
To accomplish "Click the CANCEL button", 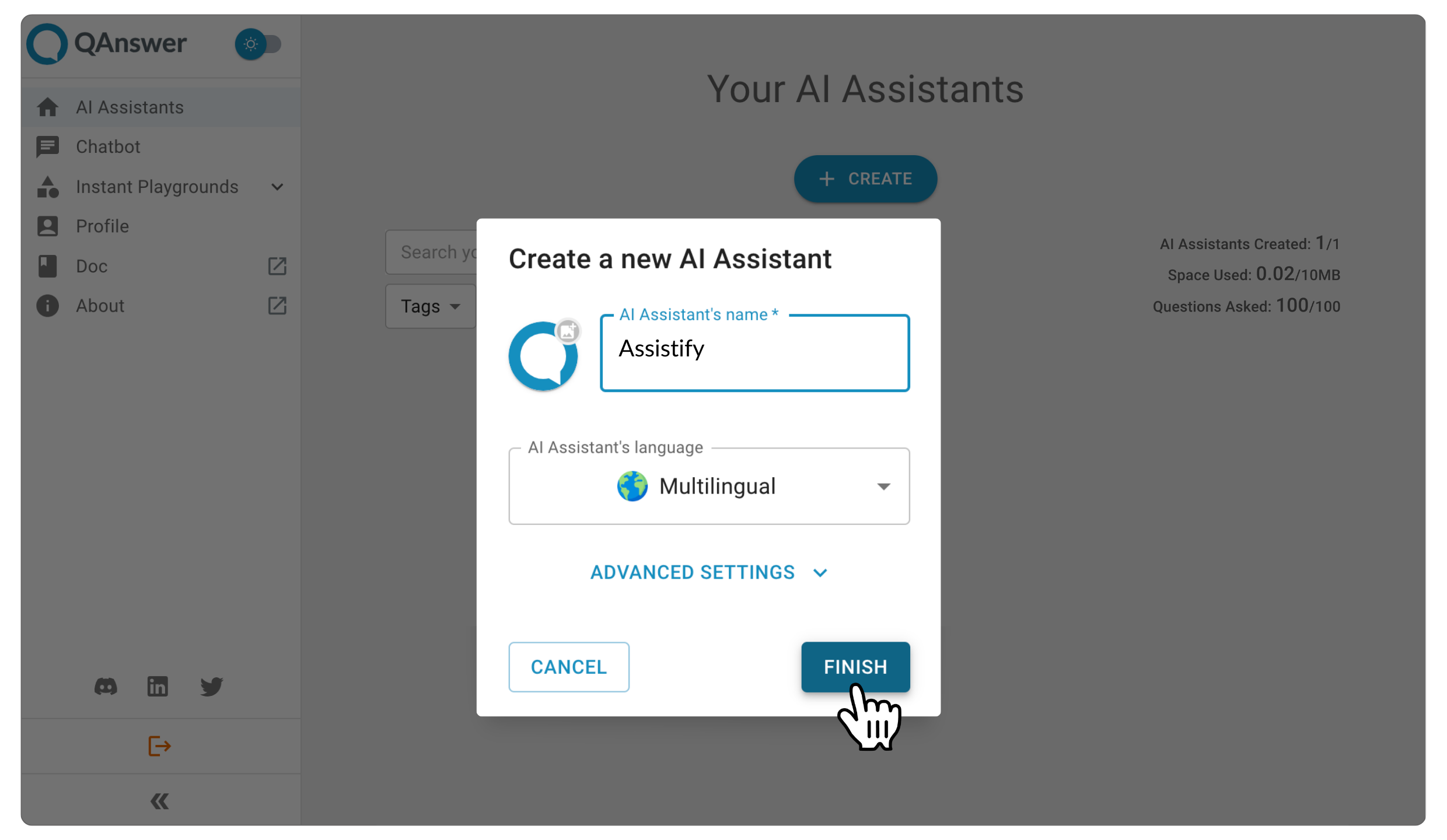I will coord(568,666).
